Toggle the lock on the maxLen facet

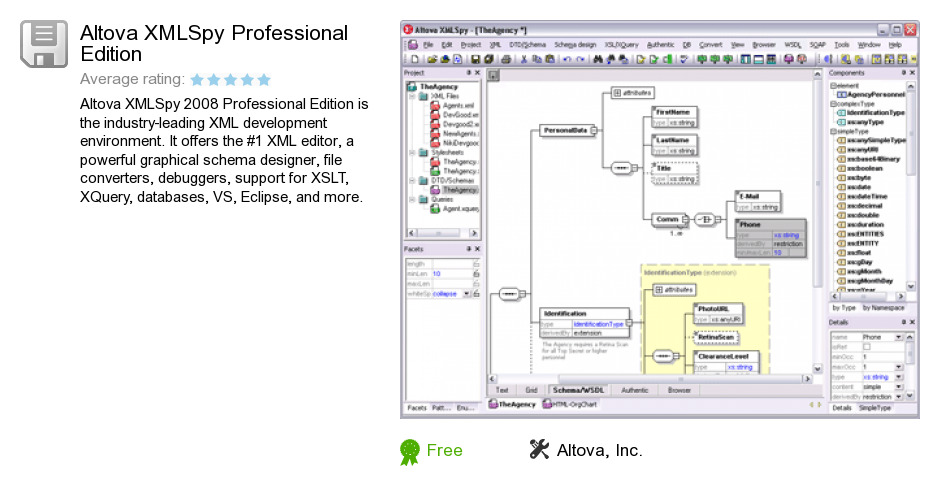pyautogui.click(x=476, y=284)
